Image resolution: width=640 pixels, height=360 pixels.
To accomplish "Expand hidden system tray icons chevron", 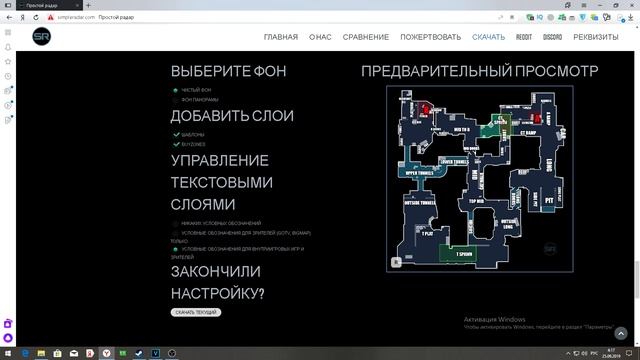I will pyautogui.click(x=568, y=353).
